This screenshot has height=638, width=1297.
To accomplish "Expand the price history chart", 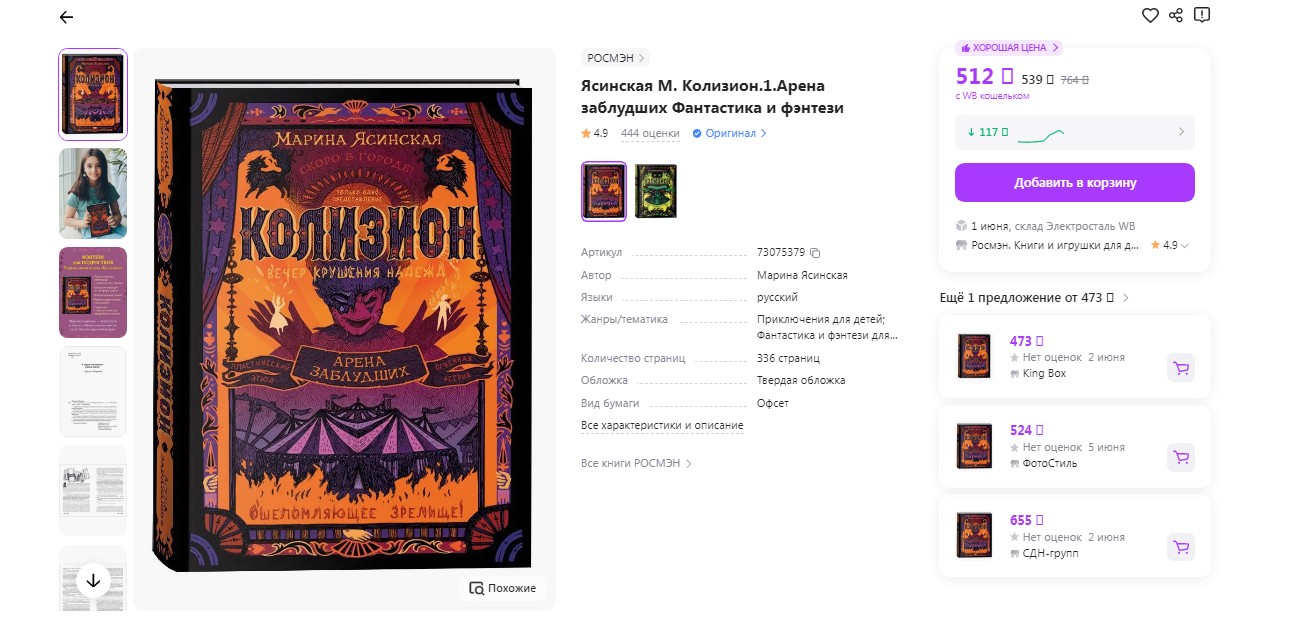I will pyautogui.click(x=1075, y=132).
